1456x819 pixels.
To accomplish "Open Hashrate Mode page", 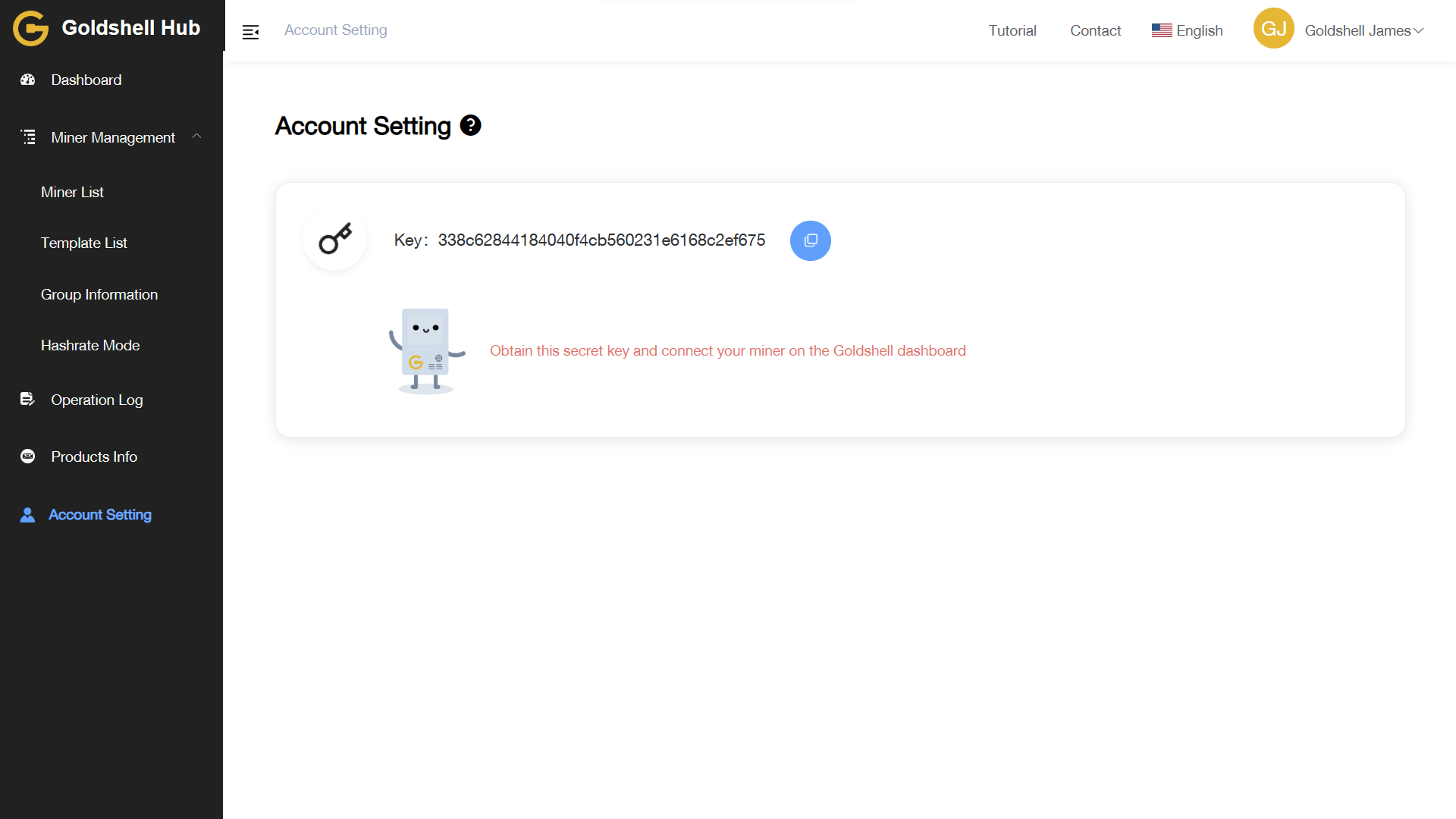I will [90, 345].
